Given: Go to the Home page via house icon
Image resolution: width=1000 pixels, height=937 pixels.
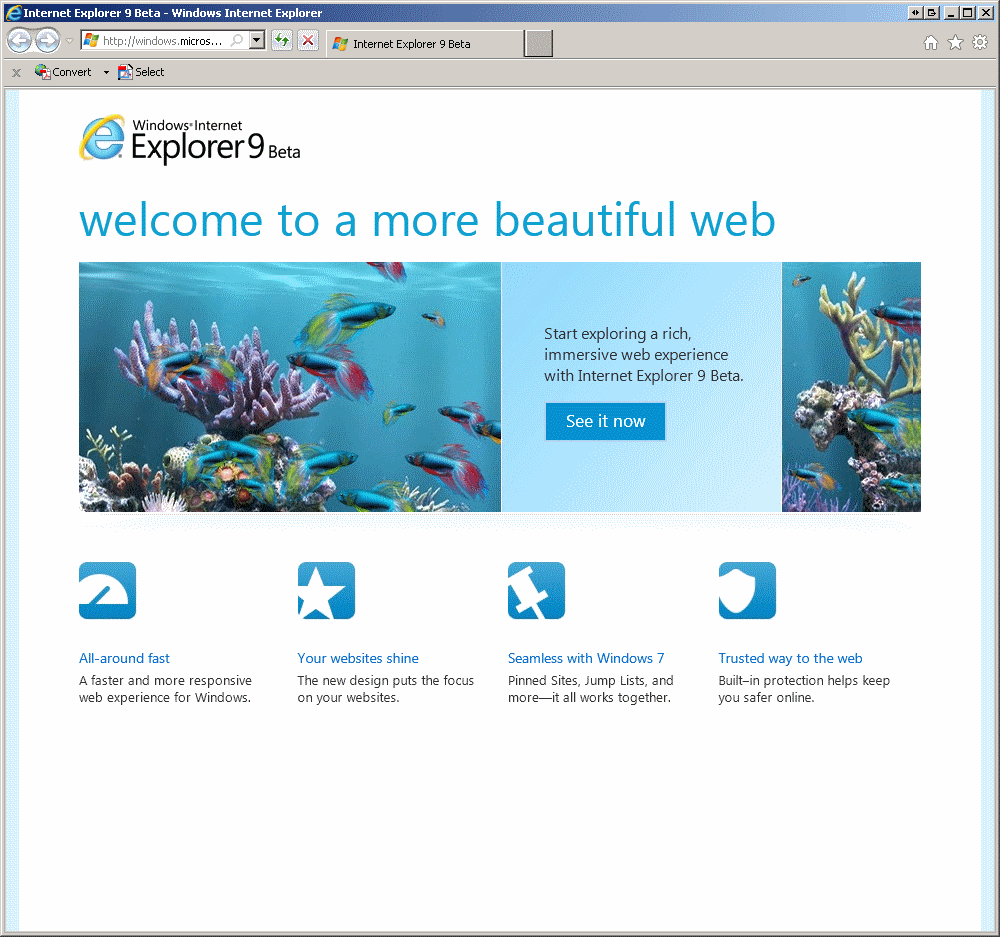Looking at the screenshot, I should 931,42.
